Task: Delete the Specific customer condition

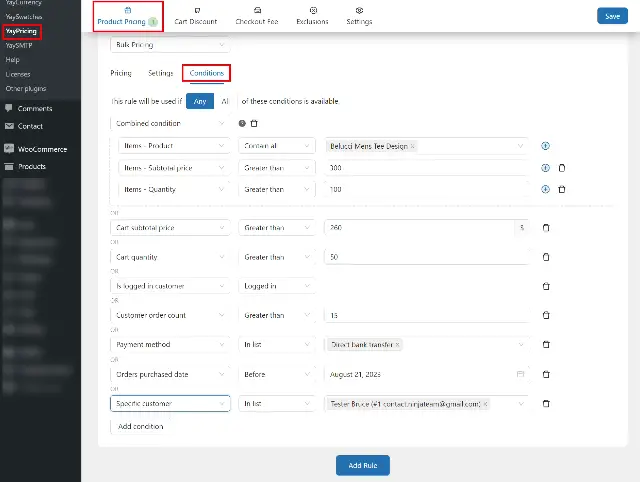Action: click(546, 404)
